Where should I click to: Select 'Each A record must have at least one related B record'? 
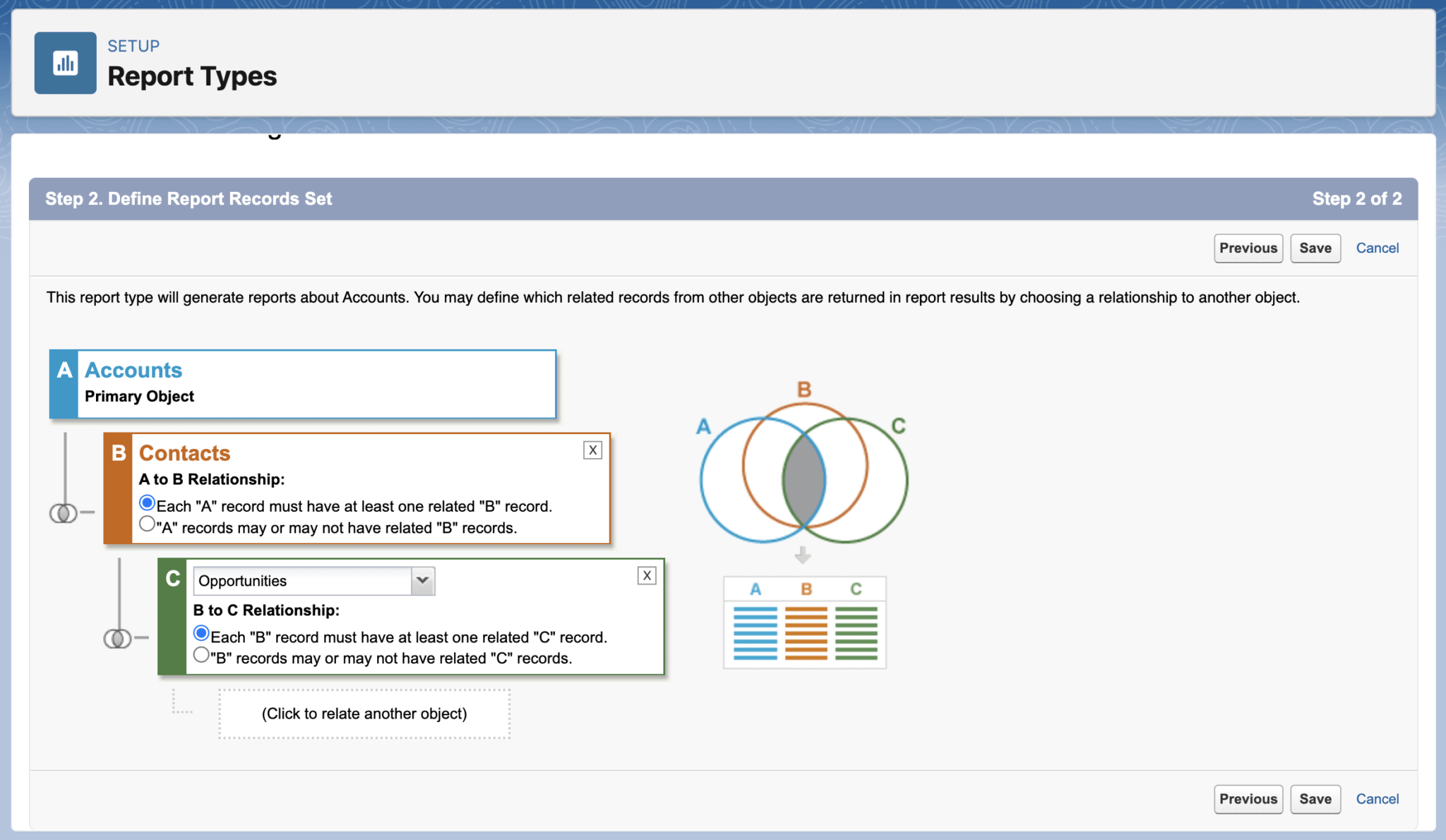(147, 503)
